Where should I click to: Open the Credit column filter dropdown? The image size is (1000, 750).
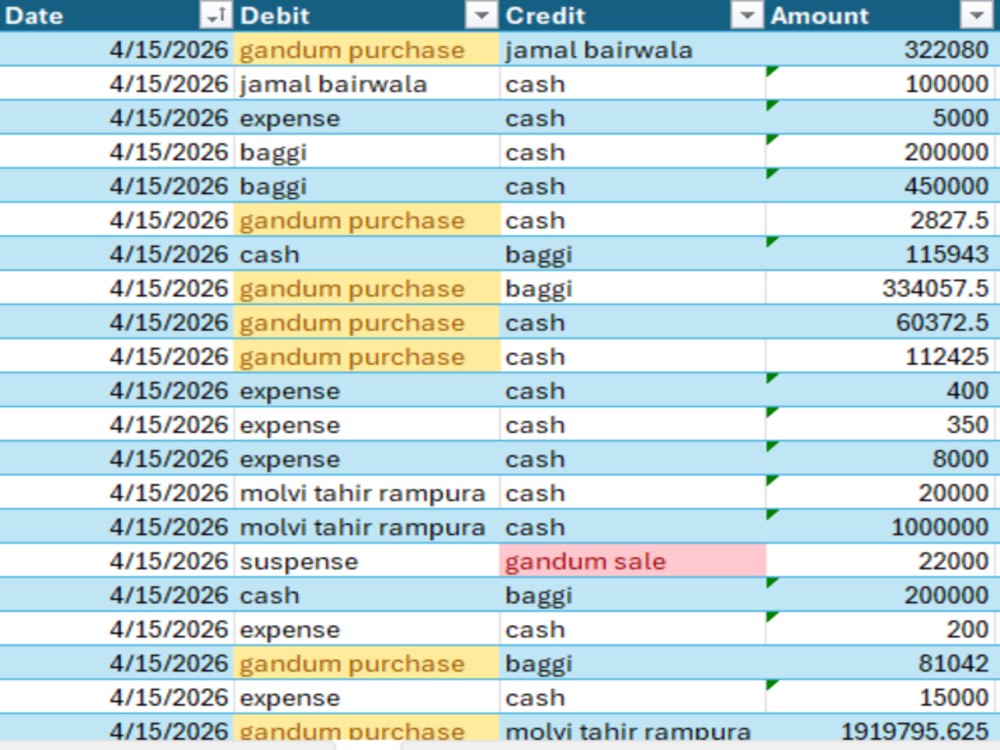coord(747,15)
